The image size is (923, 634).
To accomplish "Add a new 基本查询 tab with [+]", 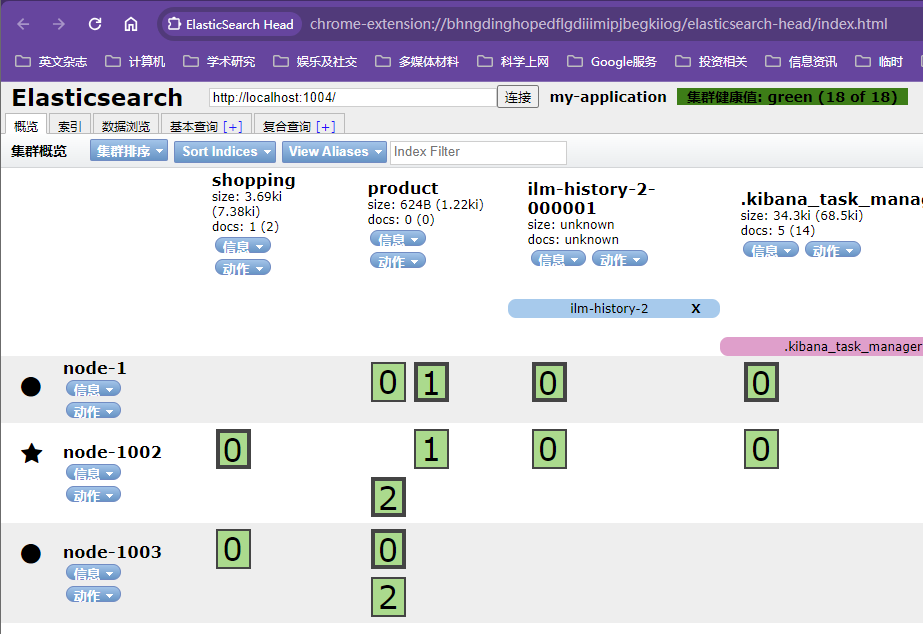I will click(233, 127).
